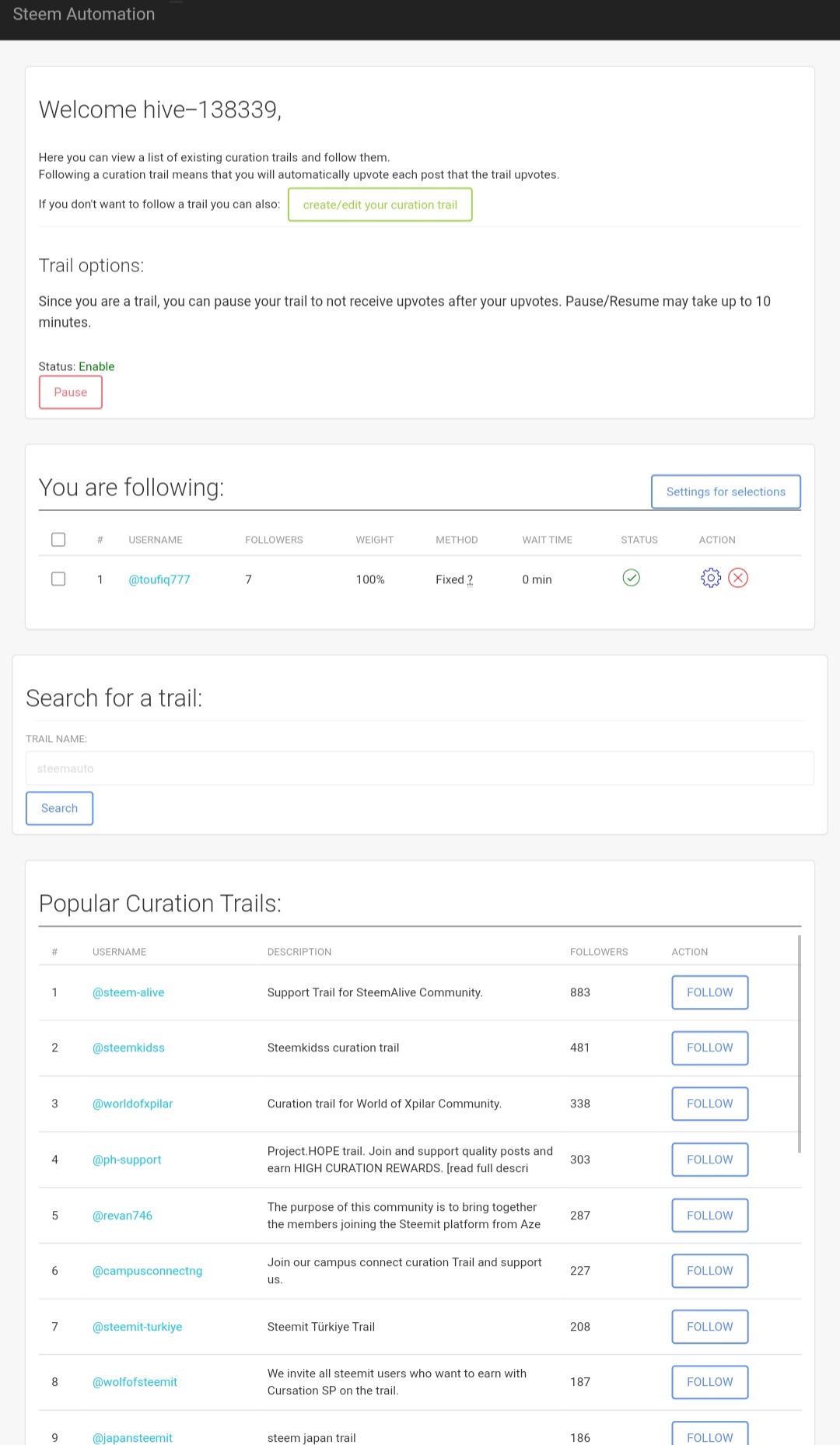The height and width of the screenshot is (1445, 840).
Task: Follow the ph-support trail
Action: click(709, 1160)
